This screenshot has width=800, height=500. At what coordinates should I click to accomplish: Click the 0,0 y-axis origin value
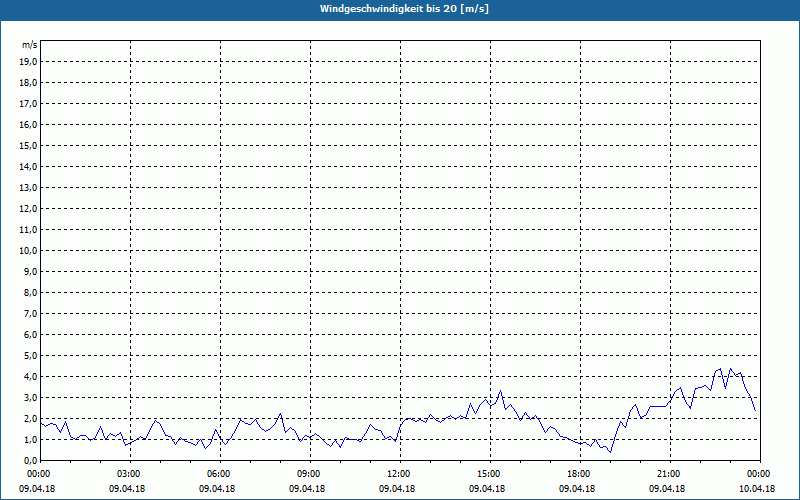(x=30, y=461)
